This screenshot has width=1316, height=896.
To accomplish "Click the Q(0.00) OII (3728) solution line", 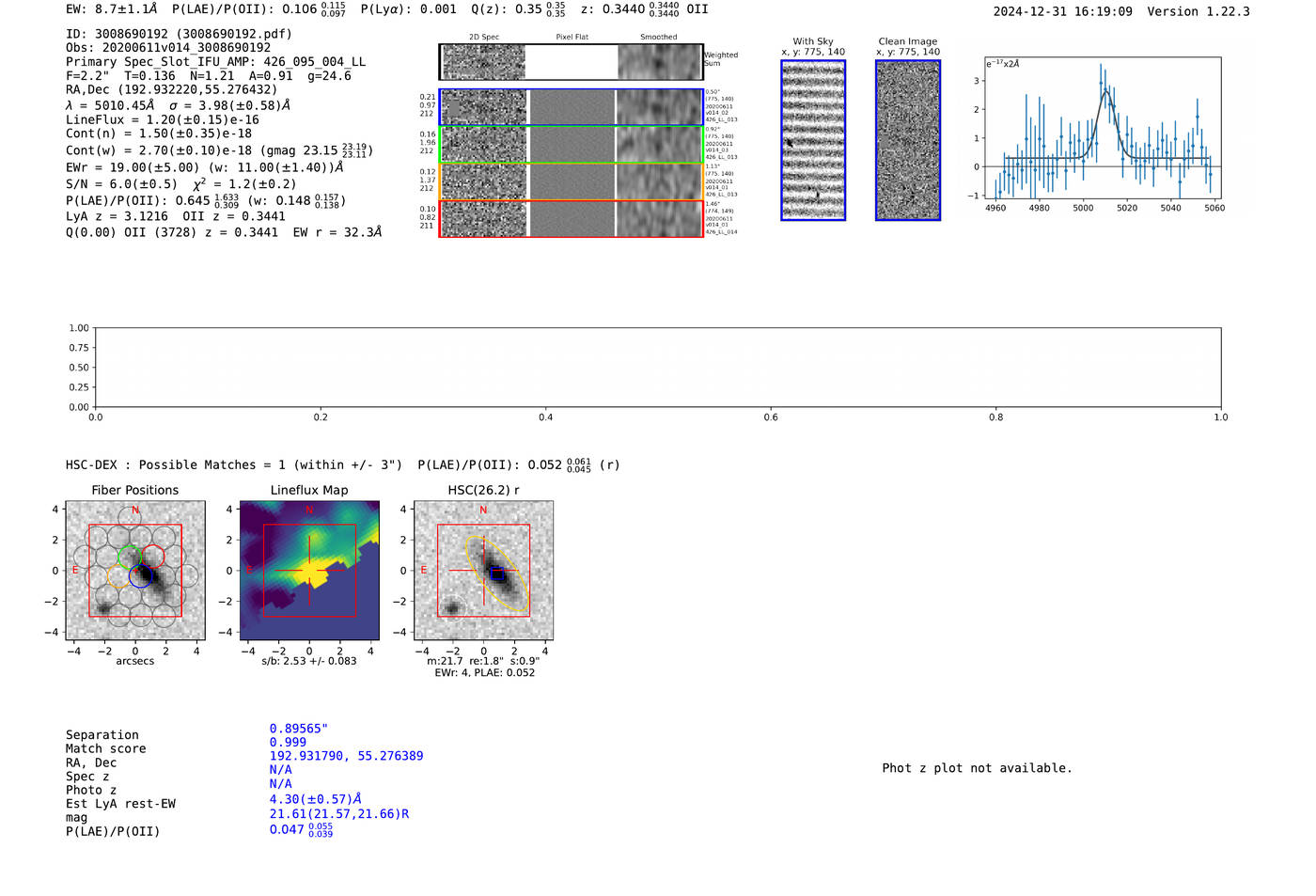I will (224, 232).
